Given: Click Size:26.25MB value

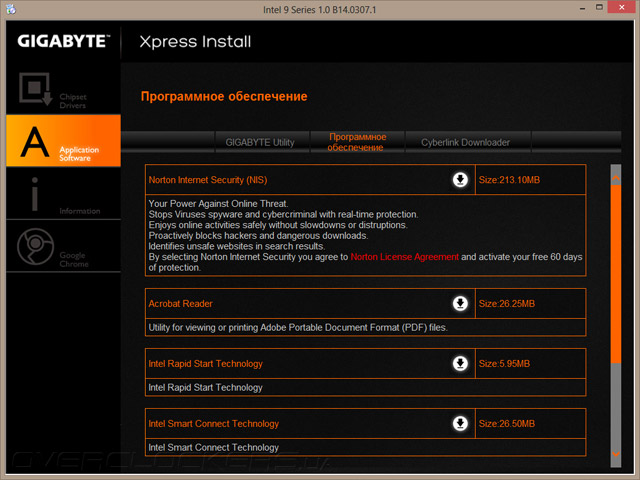Looking at the screenshot, I should tap(507, 304).
